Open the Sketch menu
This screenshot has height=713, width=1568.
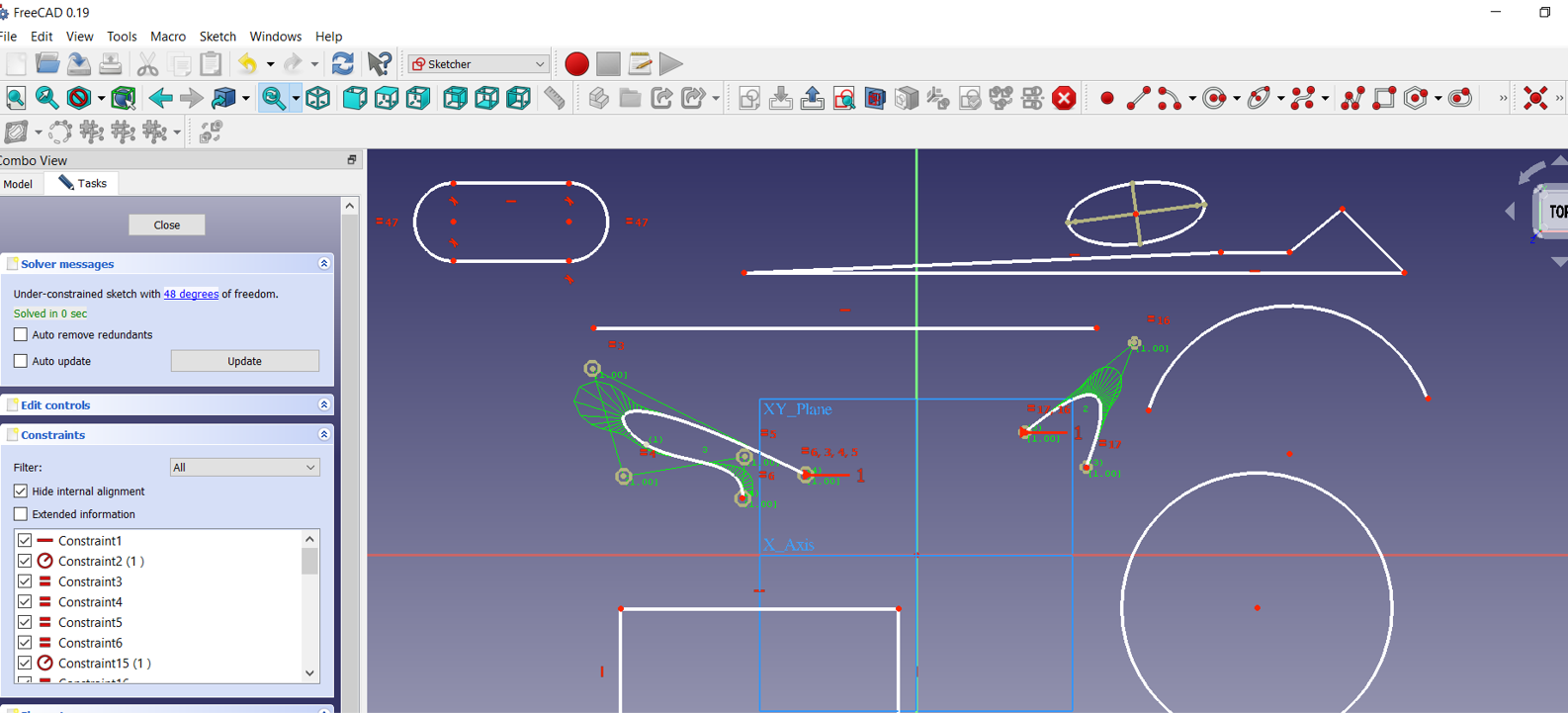tap(218, 37)
